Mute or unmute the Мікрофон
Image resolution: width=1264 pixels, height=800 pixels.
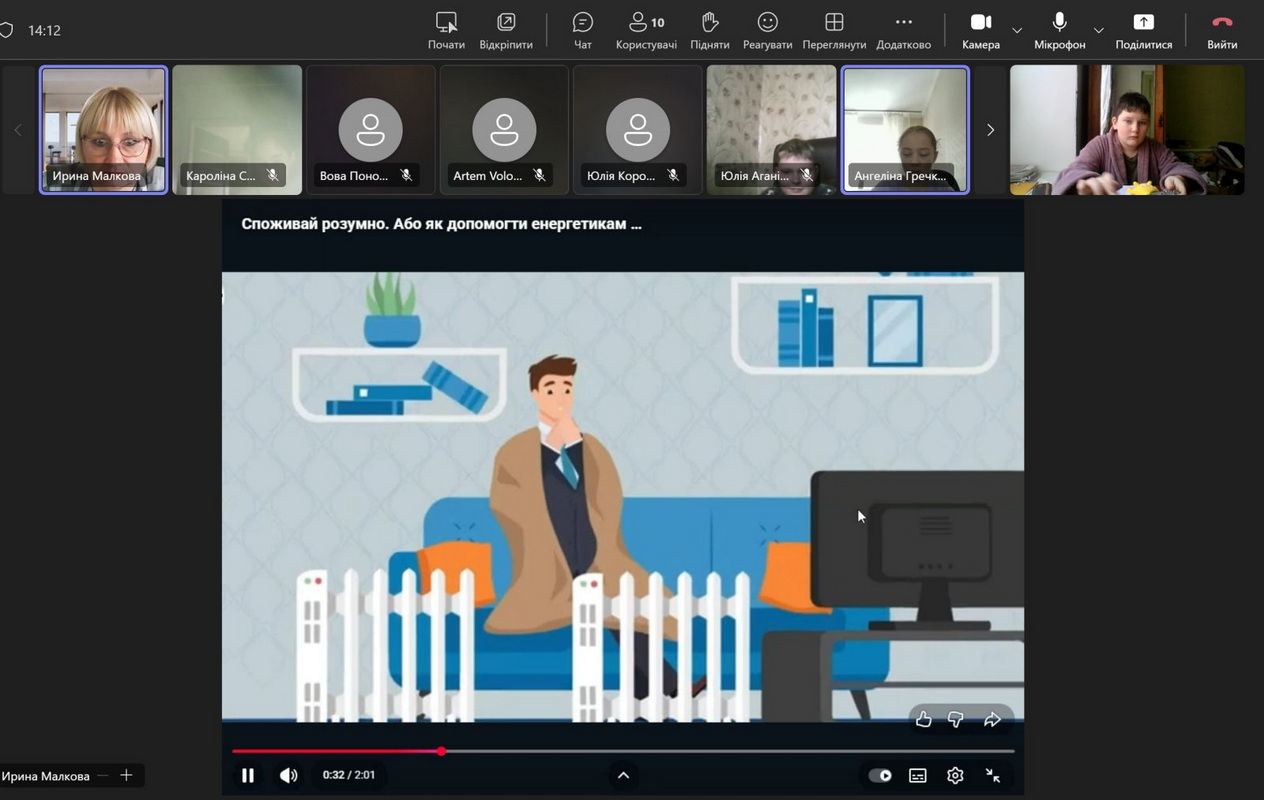pyautogui.click(x=1059, y=30)
